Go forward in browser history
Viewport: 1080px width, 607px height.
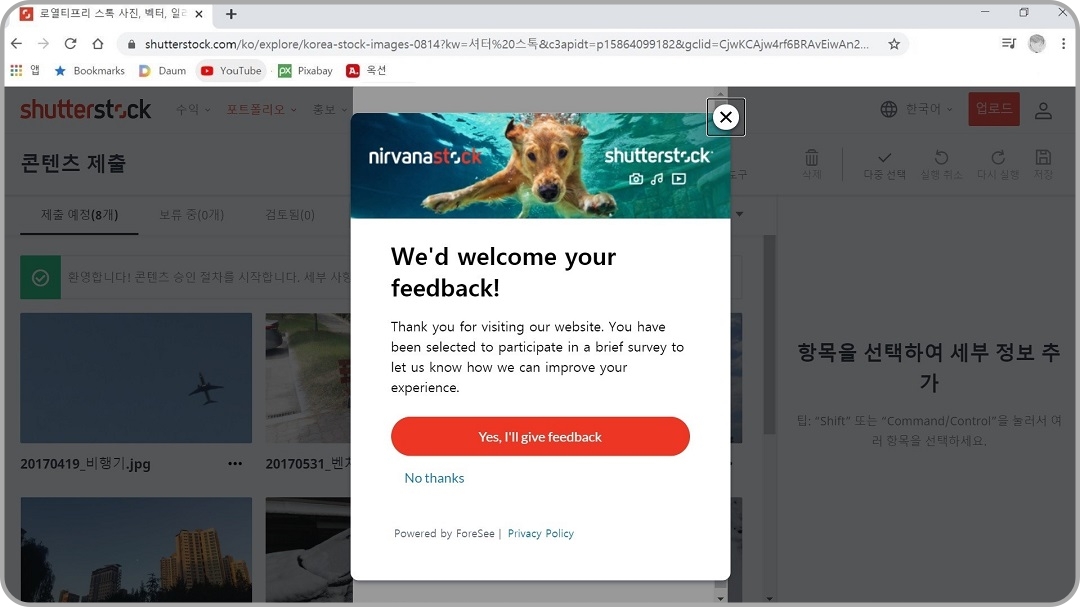point(43,43)
